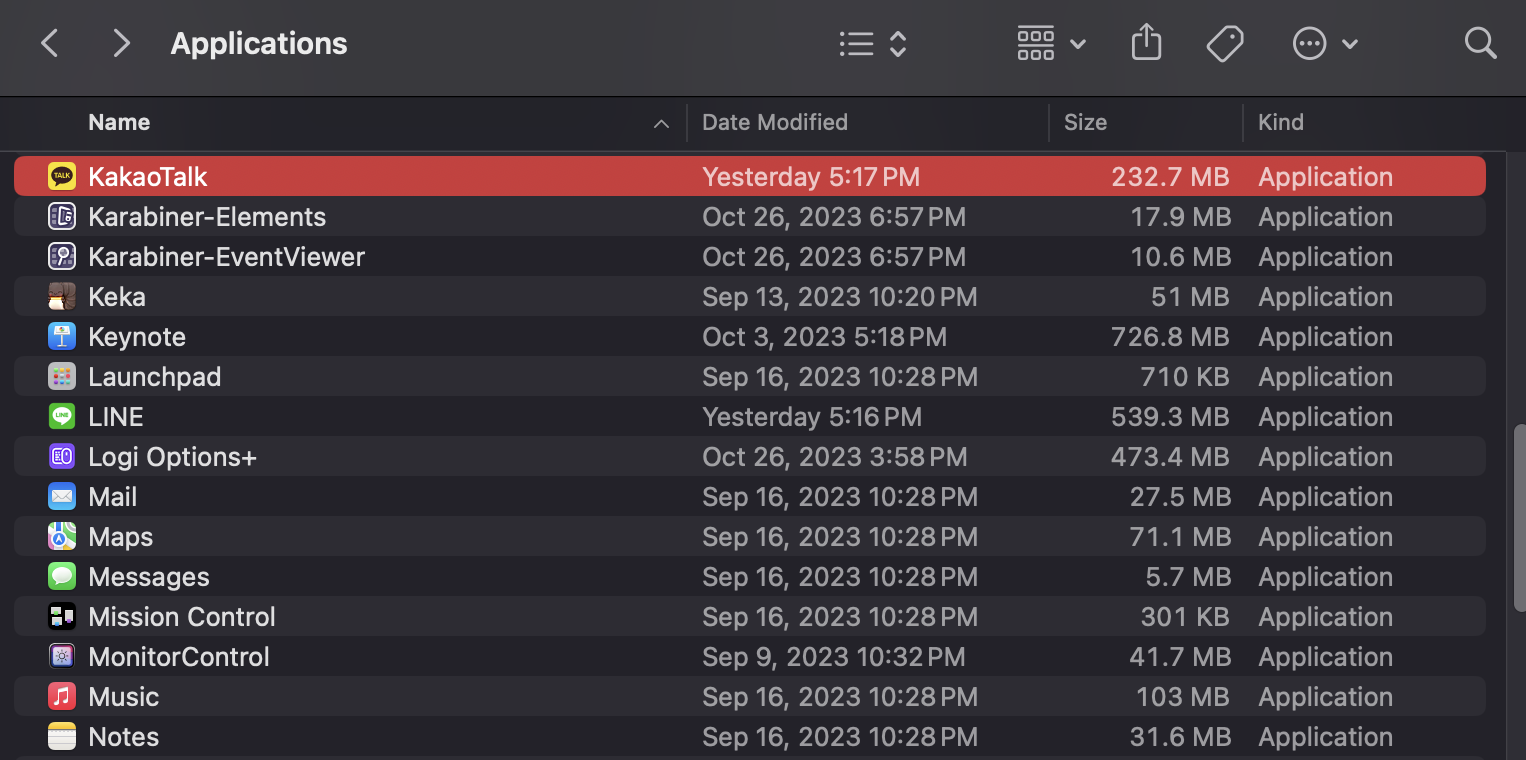Click the Karabiner-Elements file name
Image resolution: width=1526 pixels, height=760 pixels.
pyautogui.click(x=207, y=217)
